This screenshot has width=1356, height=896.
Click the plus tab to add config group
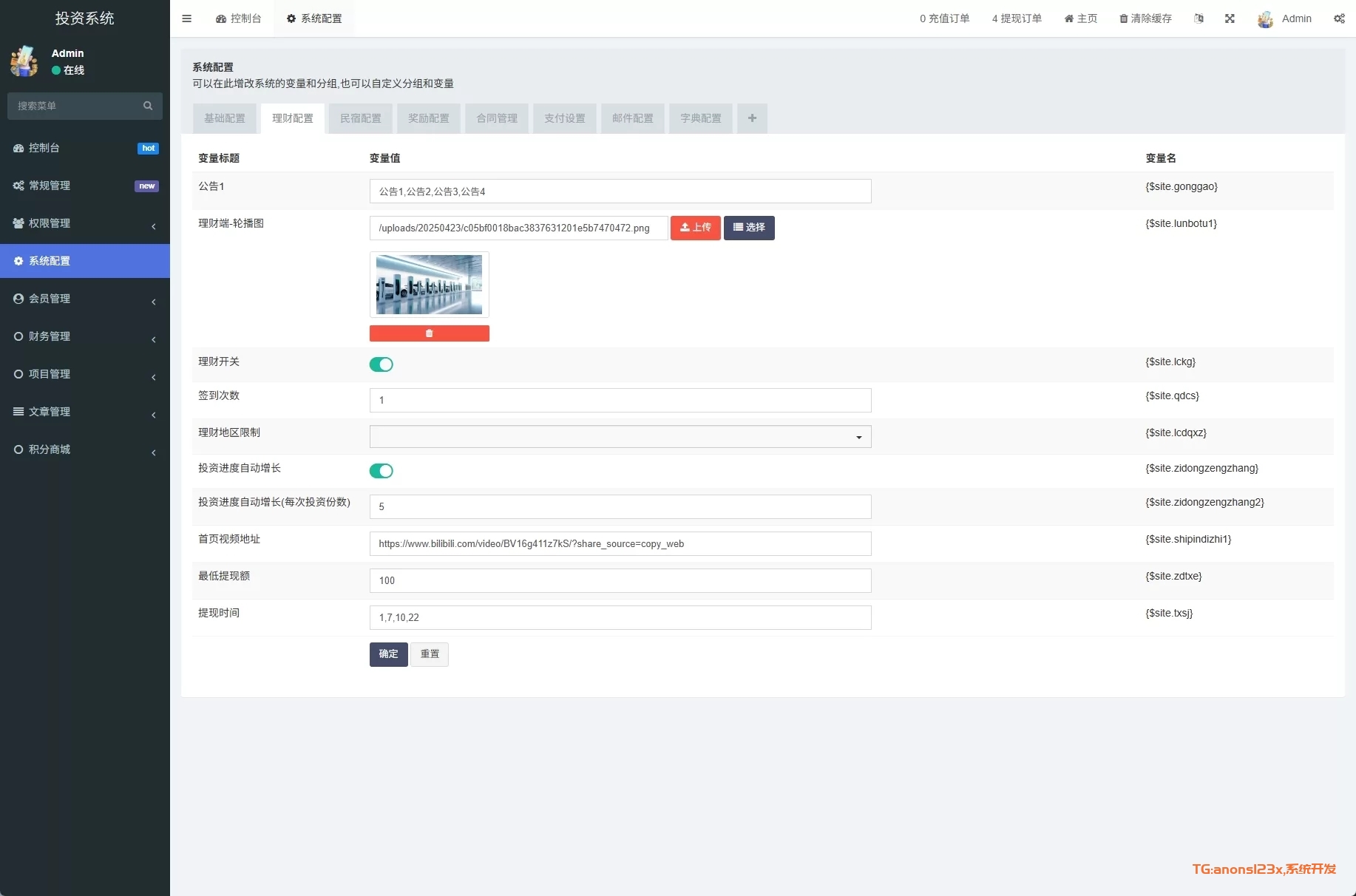(752, 118)
